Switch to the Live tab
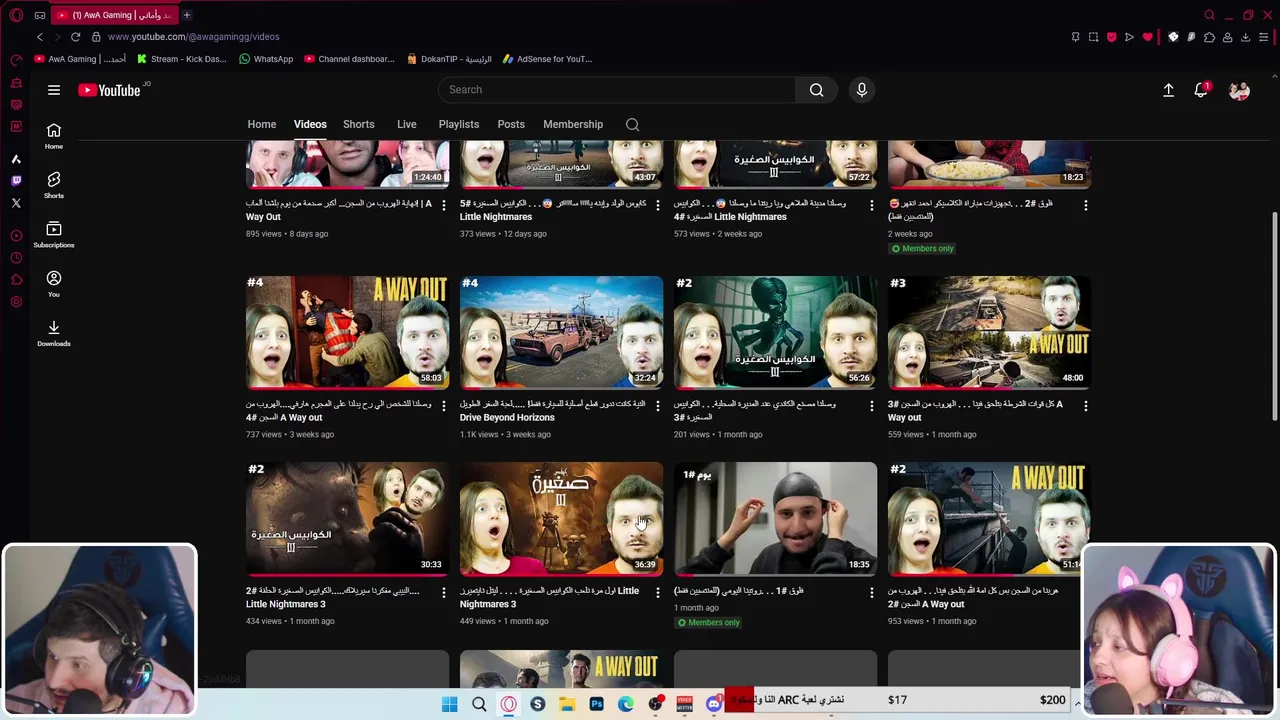 tap(406, 124)
